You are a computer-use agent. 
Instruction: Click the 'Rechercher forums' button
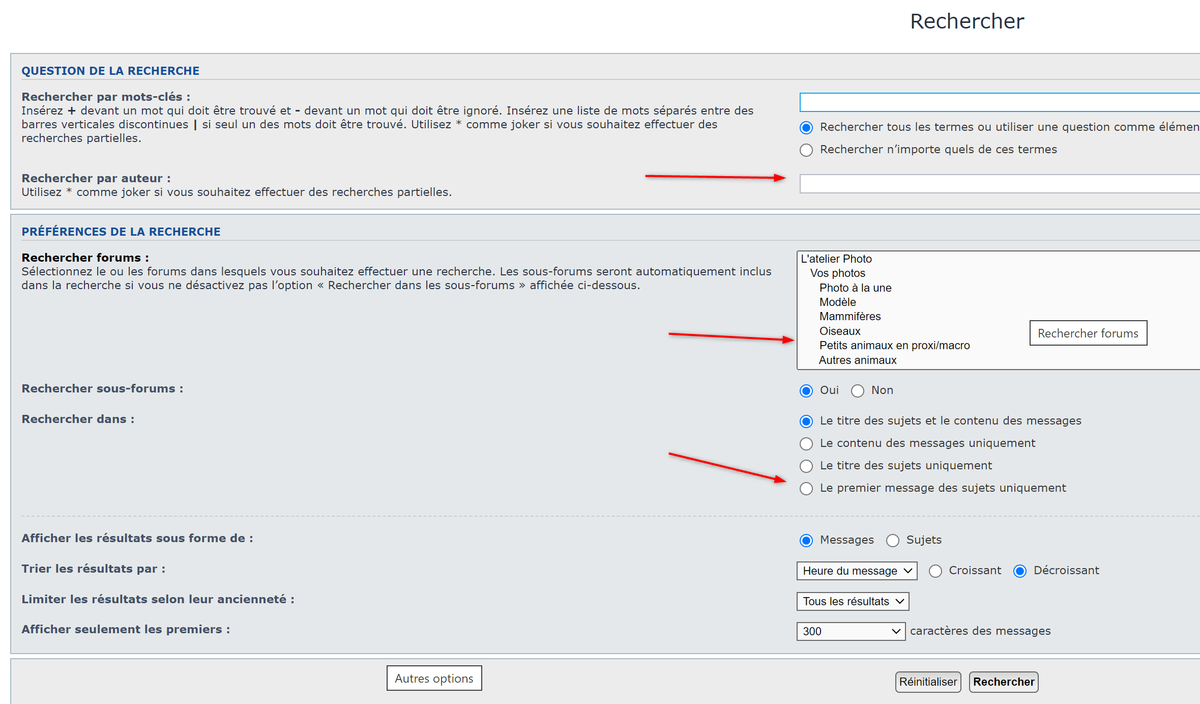point(1088,333)
